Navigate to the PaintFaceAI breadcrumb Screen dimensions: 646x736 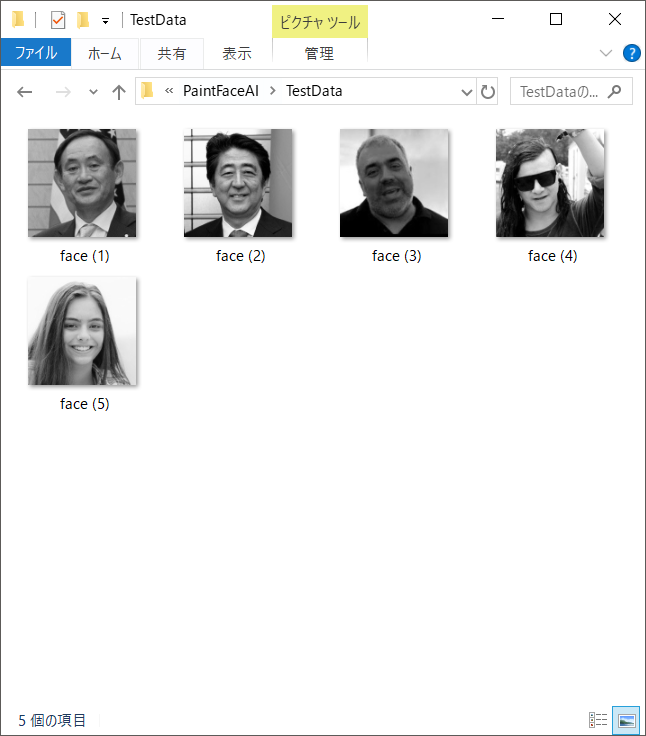[x=221, y=91]
